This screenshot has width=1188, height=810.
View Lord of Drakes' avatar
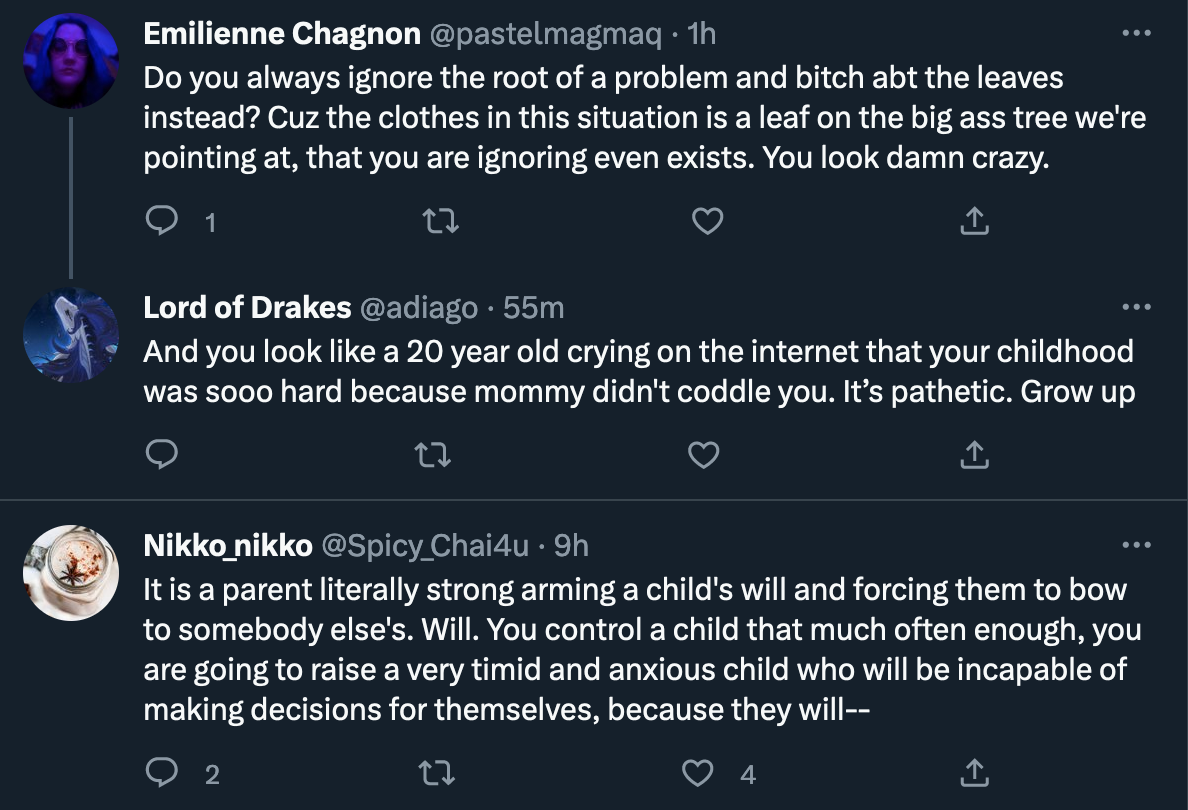pos(71,335)
